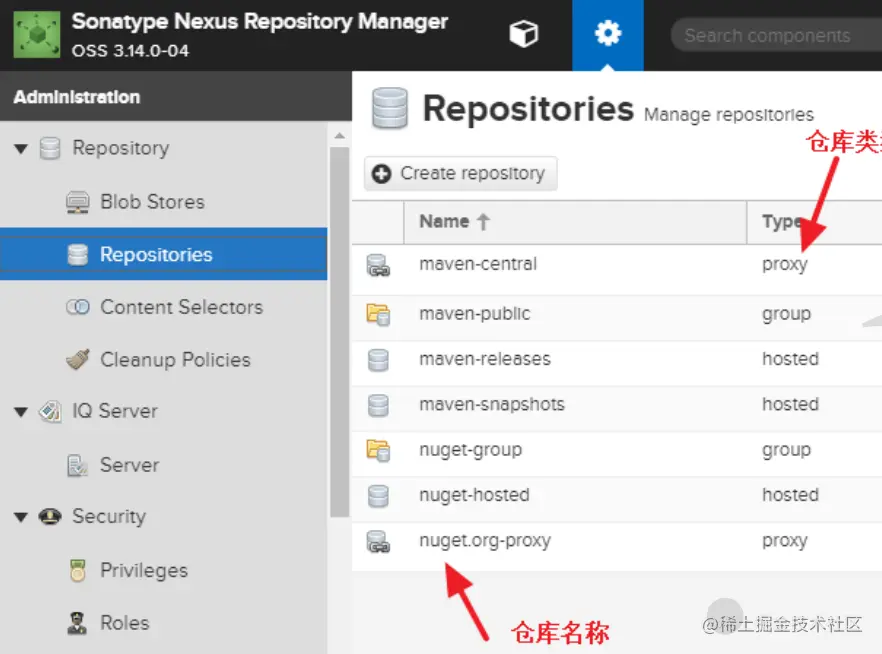This screenshot has width=882, height=654.
Task: Sort by the Name column header
Action: click(575, 222)
